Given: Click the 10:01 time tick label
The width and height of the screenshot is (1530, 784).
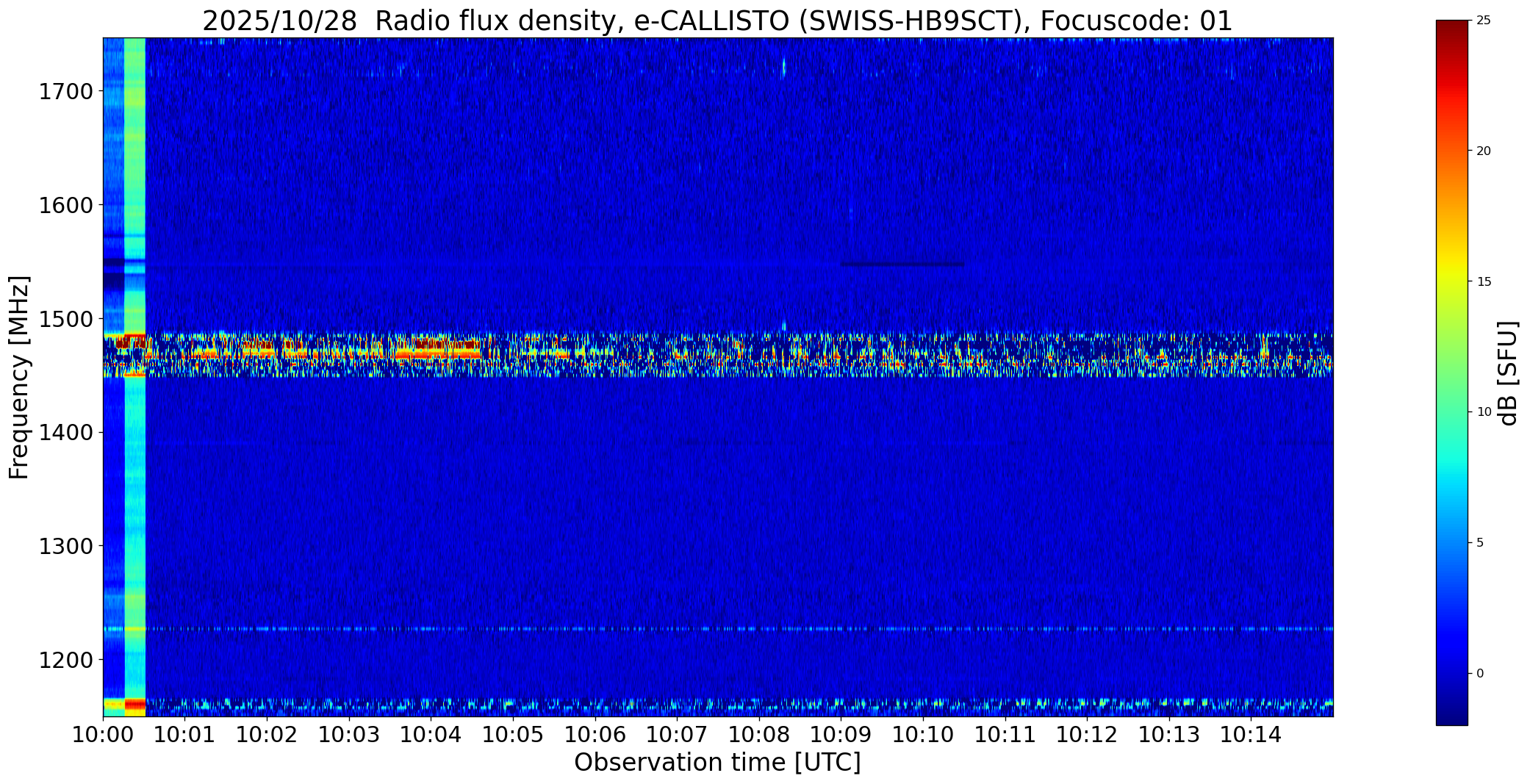Looking at the screenshot, I should pos(185,735).
